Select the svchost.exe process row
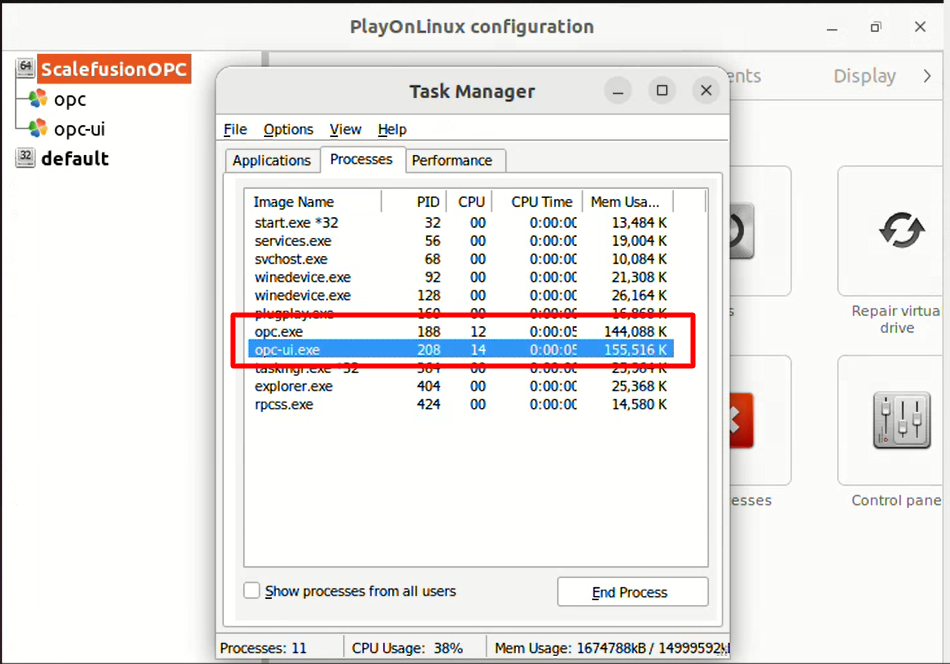The height and width of the screenshot is (664, 950). tap(460, 259)
